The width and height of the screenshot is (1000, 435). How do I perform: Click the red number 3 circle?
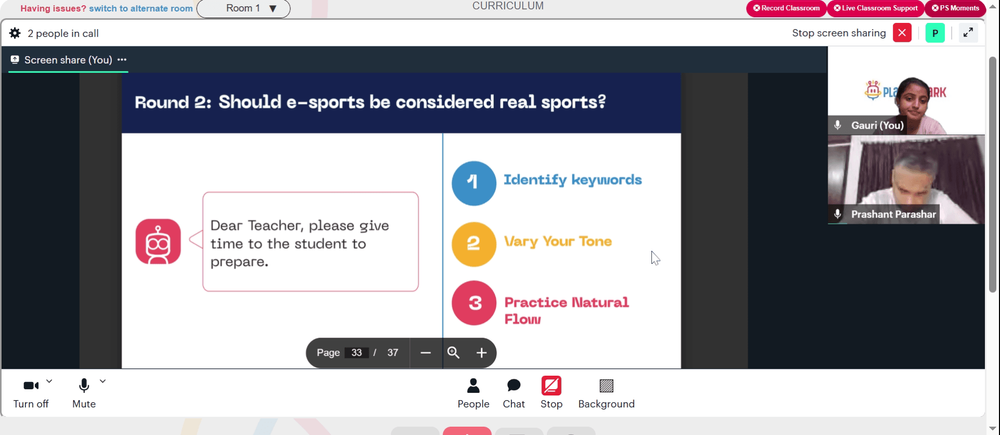474,303
